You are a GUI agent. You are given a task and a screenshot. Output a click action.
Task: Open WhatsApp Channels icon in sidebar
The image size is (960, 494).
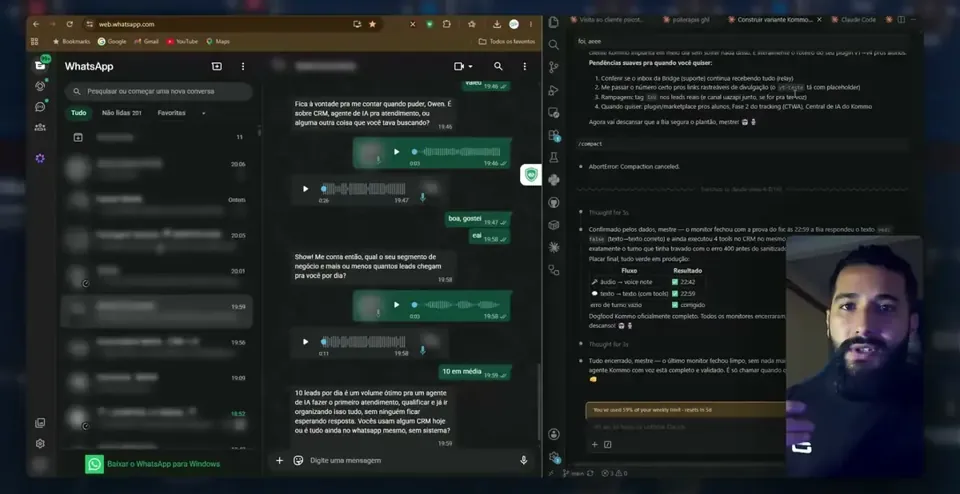point(40,107)
